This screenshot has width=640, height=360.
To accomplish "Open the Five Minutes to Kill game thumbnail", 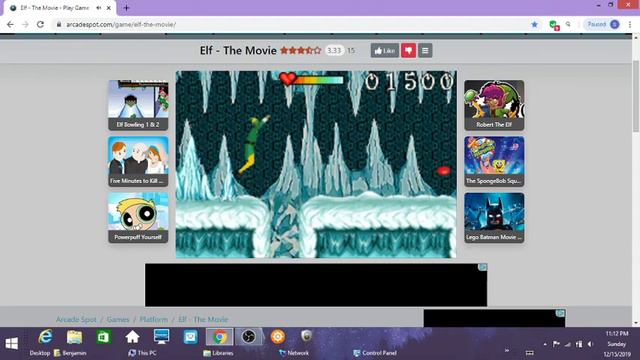I will coord(138,161).
